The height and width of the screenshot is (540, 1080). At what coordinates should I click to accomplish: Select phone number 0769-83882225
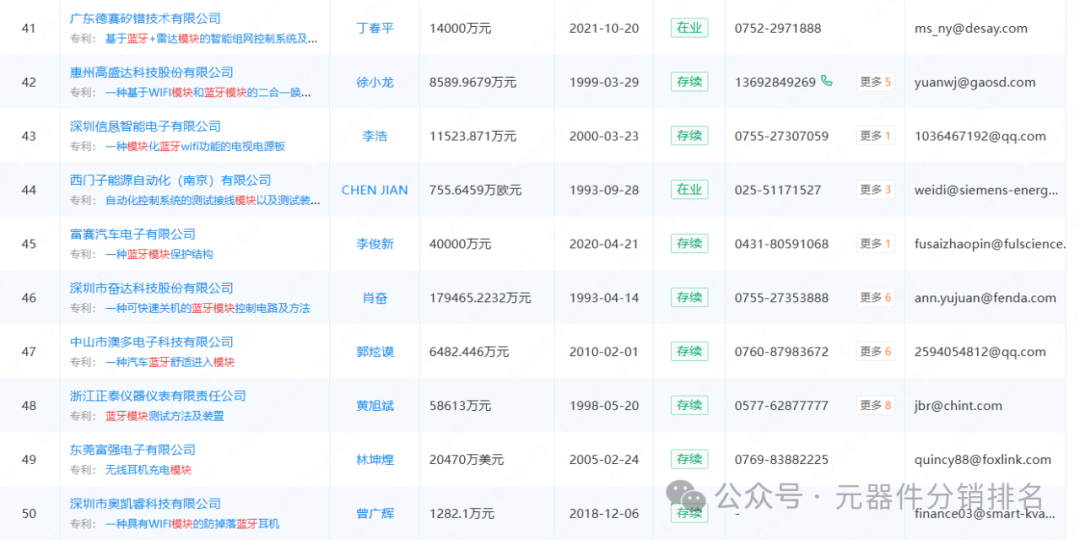click(782, 459)
